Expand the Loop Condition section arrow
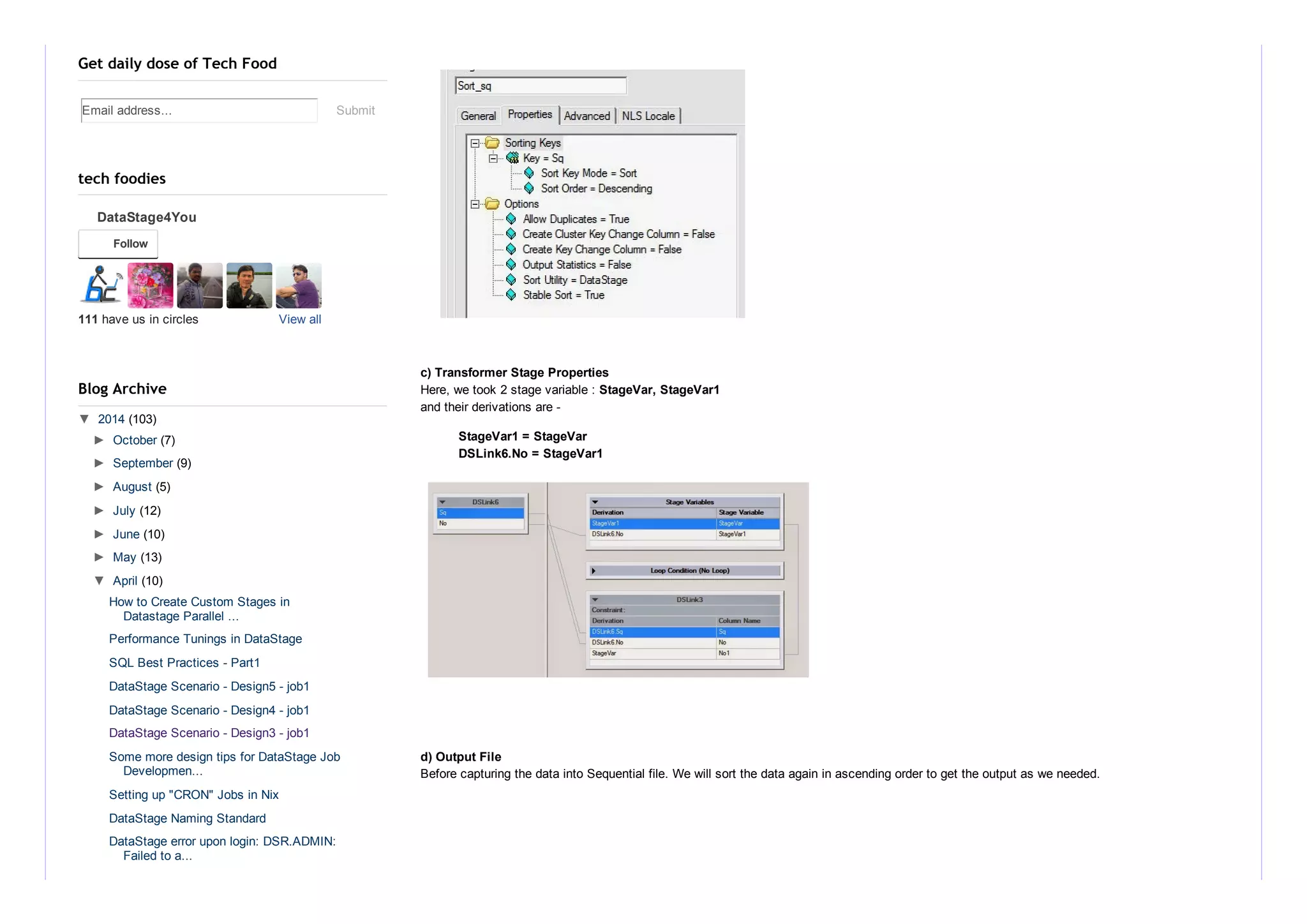This screenshot has height=924, width=1307. 594,570
